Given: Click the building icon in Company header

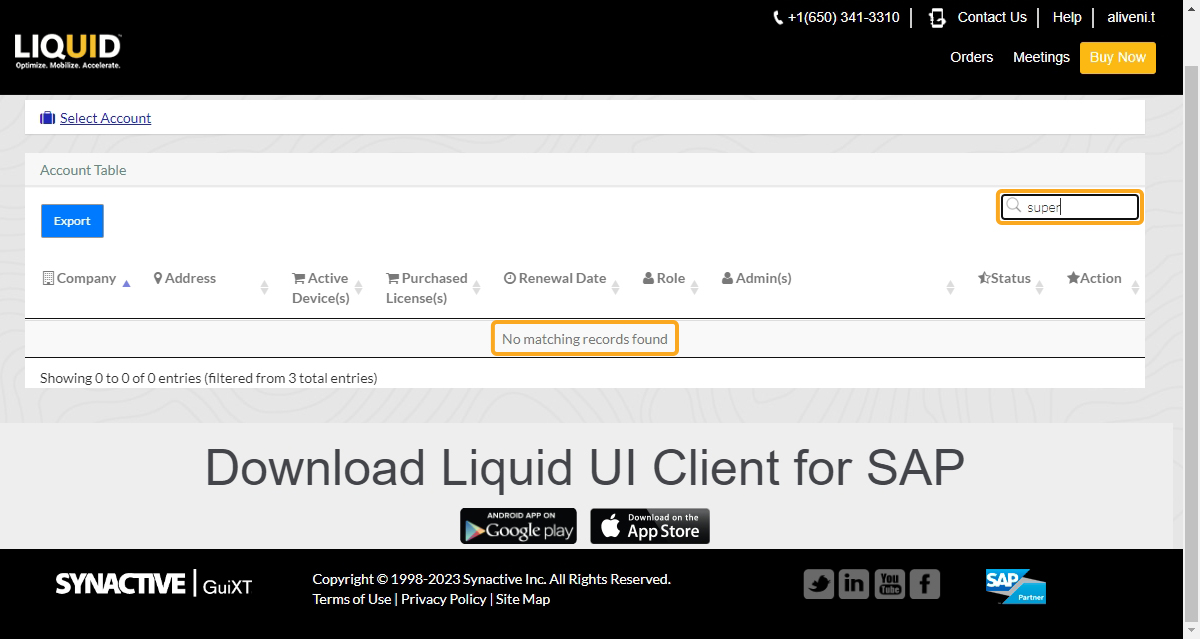Looking at the screenshot, I should [x=48, y=278].
